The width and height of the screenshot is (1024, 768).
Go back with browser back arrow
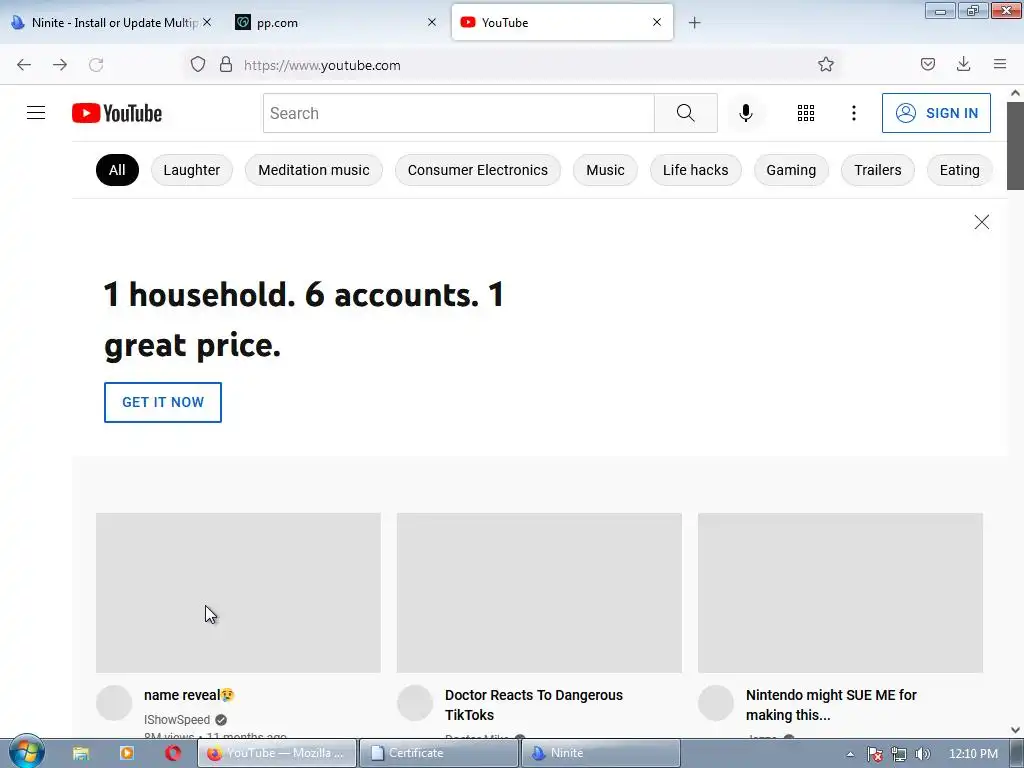(24, 65)
